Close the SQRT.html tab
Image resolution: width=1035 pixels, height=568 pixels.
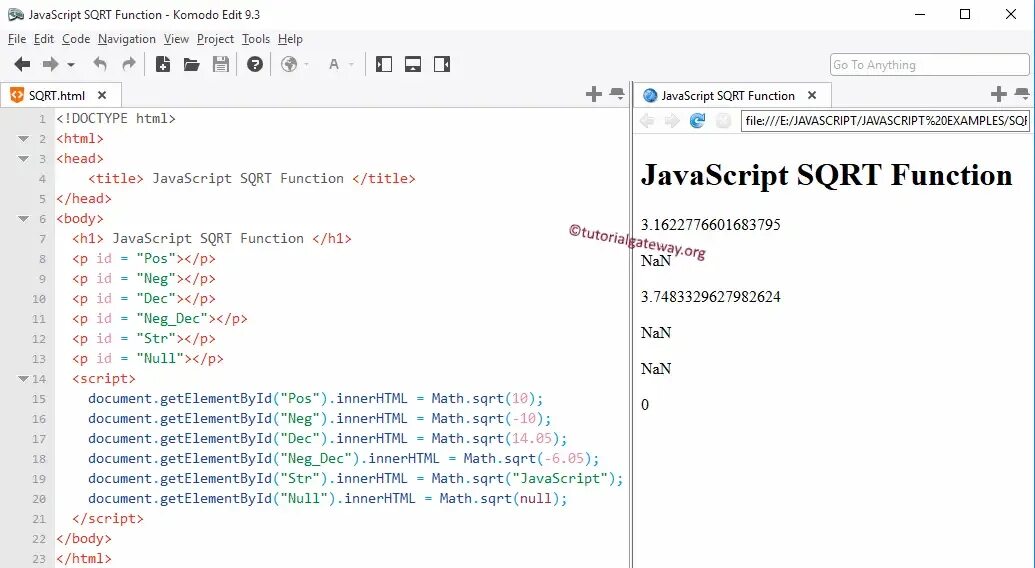tap(102, 96)
